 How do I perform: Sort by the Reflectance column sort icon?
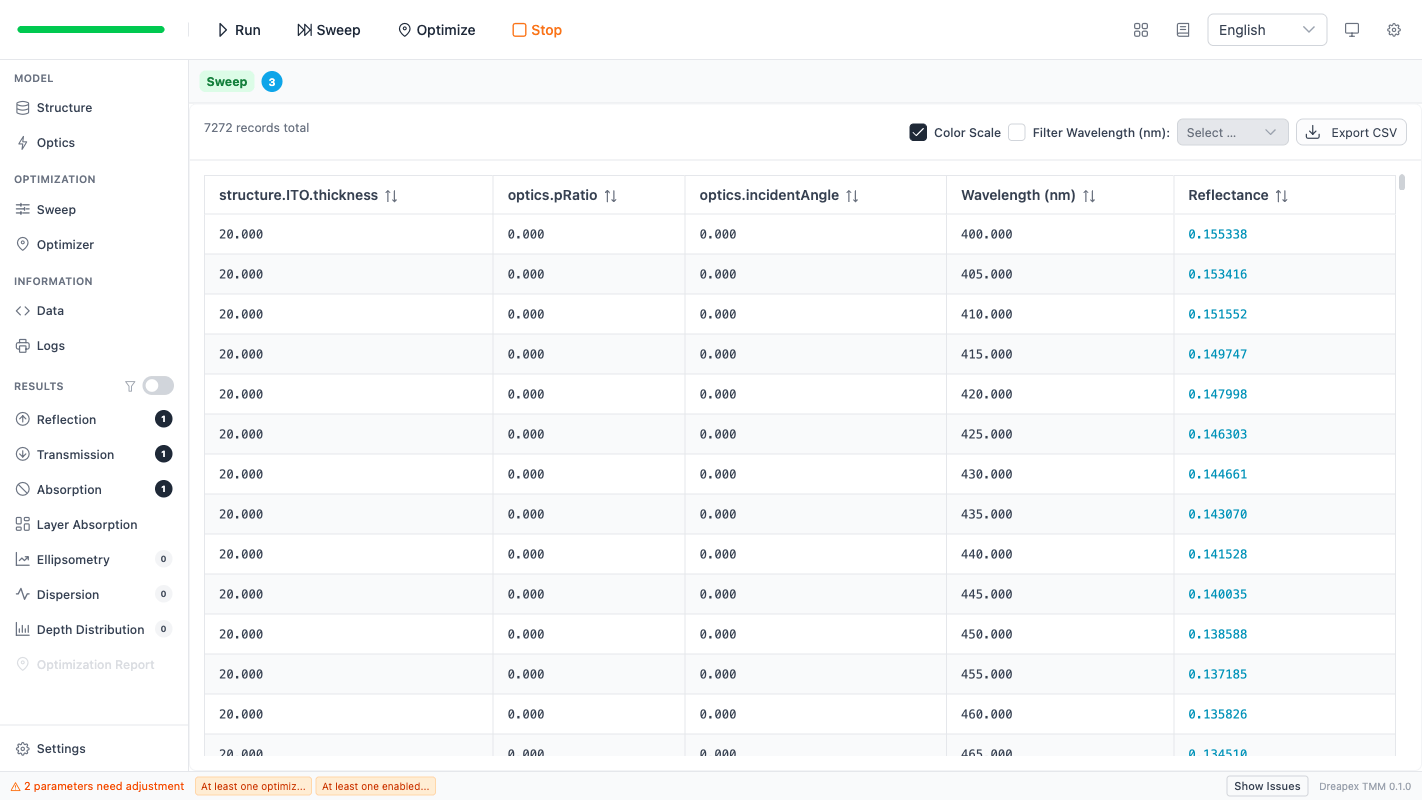[x=1281, y=196]
